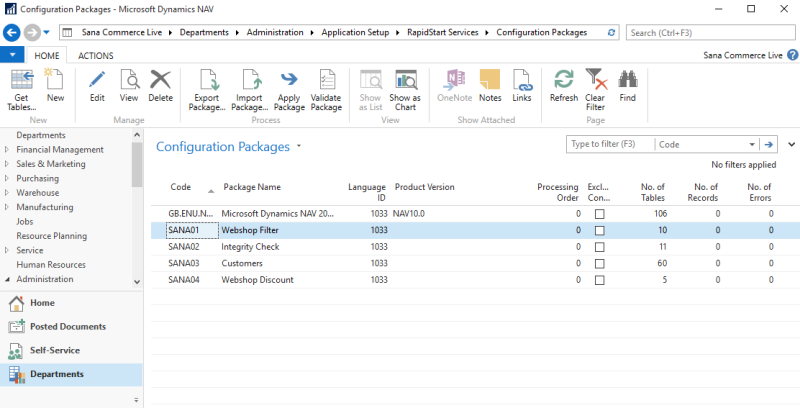Sort by Code column header

click(181, 187)
